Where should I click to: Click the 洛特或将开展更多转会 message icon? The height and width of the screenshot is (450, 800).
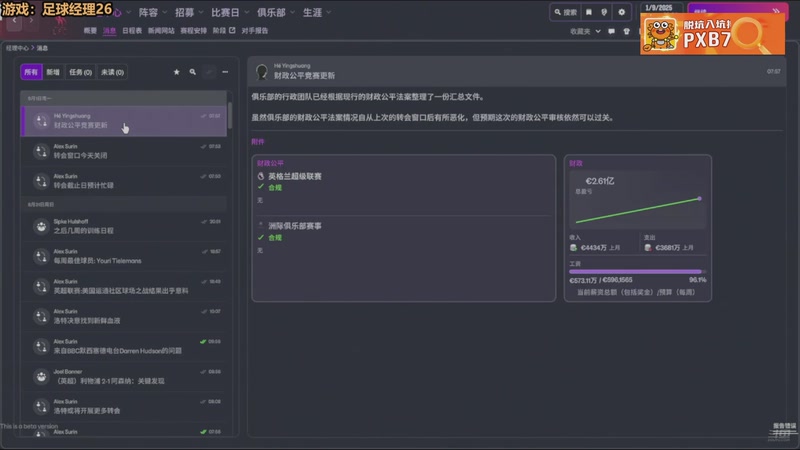coord(41,406)
